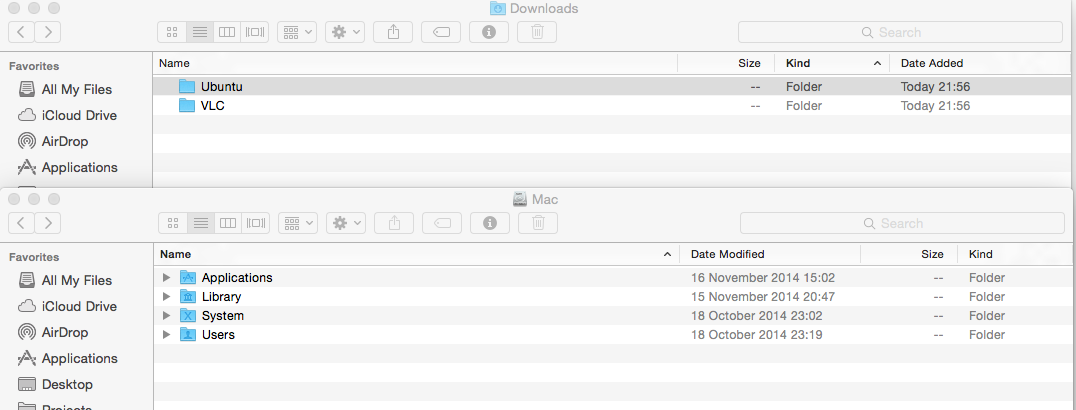Open arrange-by dropdown in Mac window
Viewport: 1076px width, 410px height.
pos(298,223)
